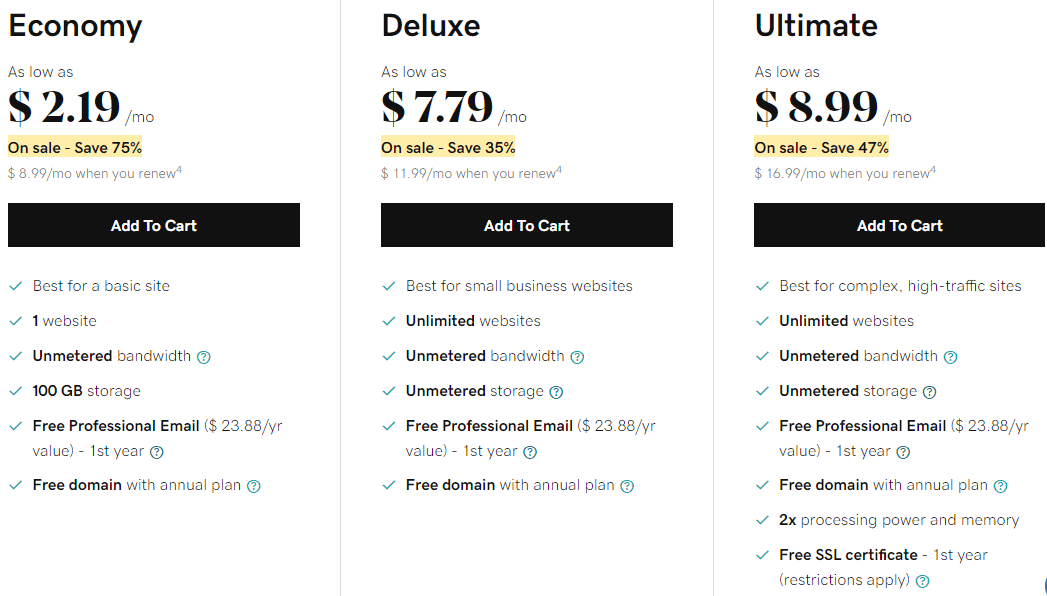Open Ultimate Professional Email help icon

[904, 452]
